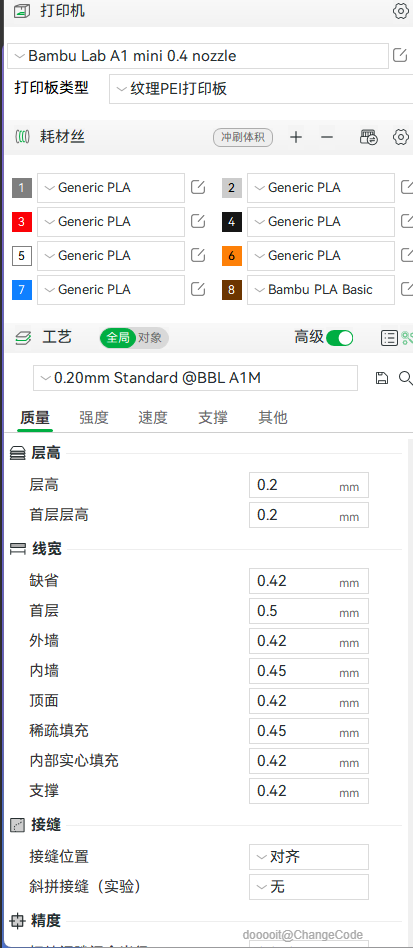Click the 冲刷体积 button

[243, 137]
